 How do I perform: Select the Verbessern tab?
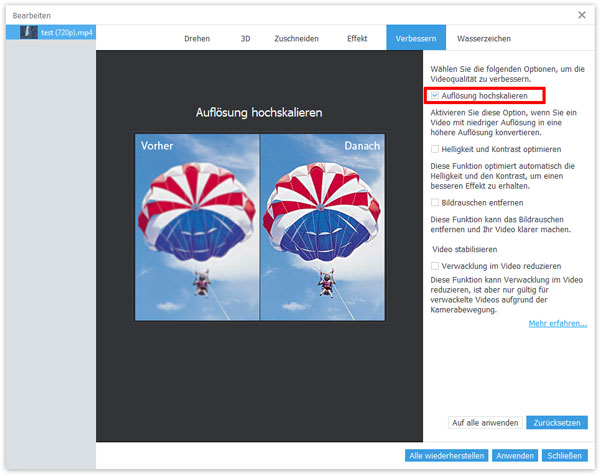[416, 38]
